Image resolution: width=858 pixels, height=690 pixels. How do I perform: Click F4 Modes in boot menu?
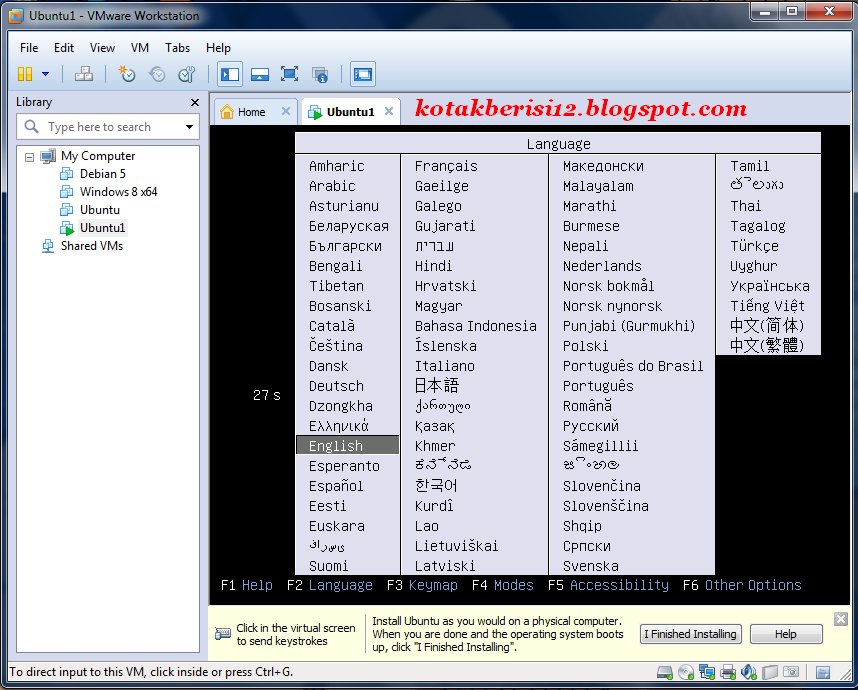502,585
